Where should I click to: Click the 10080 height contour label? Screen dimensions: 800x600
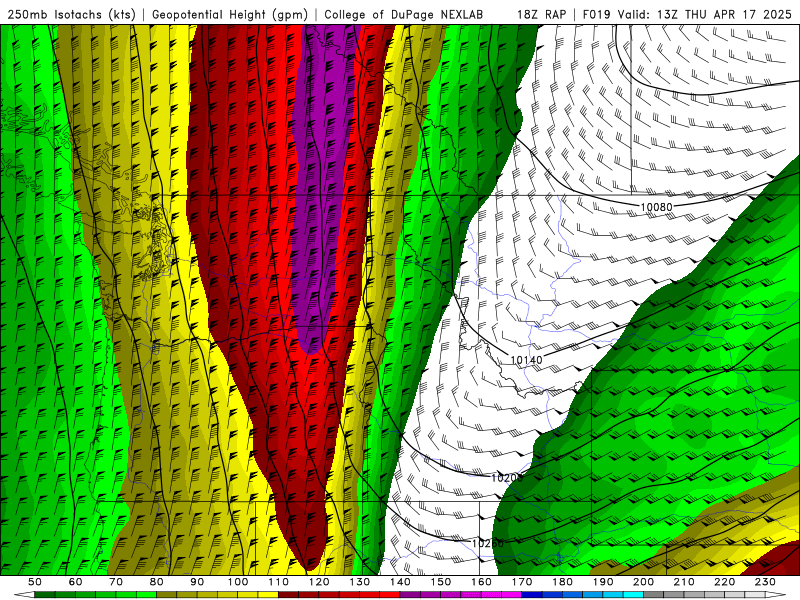coord(656,207)
